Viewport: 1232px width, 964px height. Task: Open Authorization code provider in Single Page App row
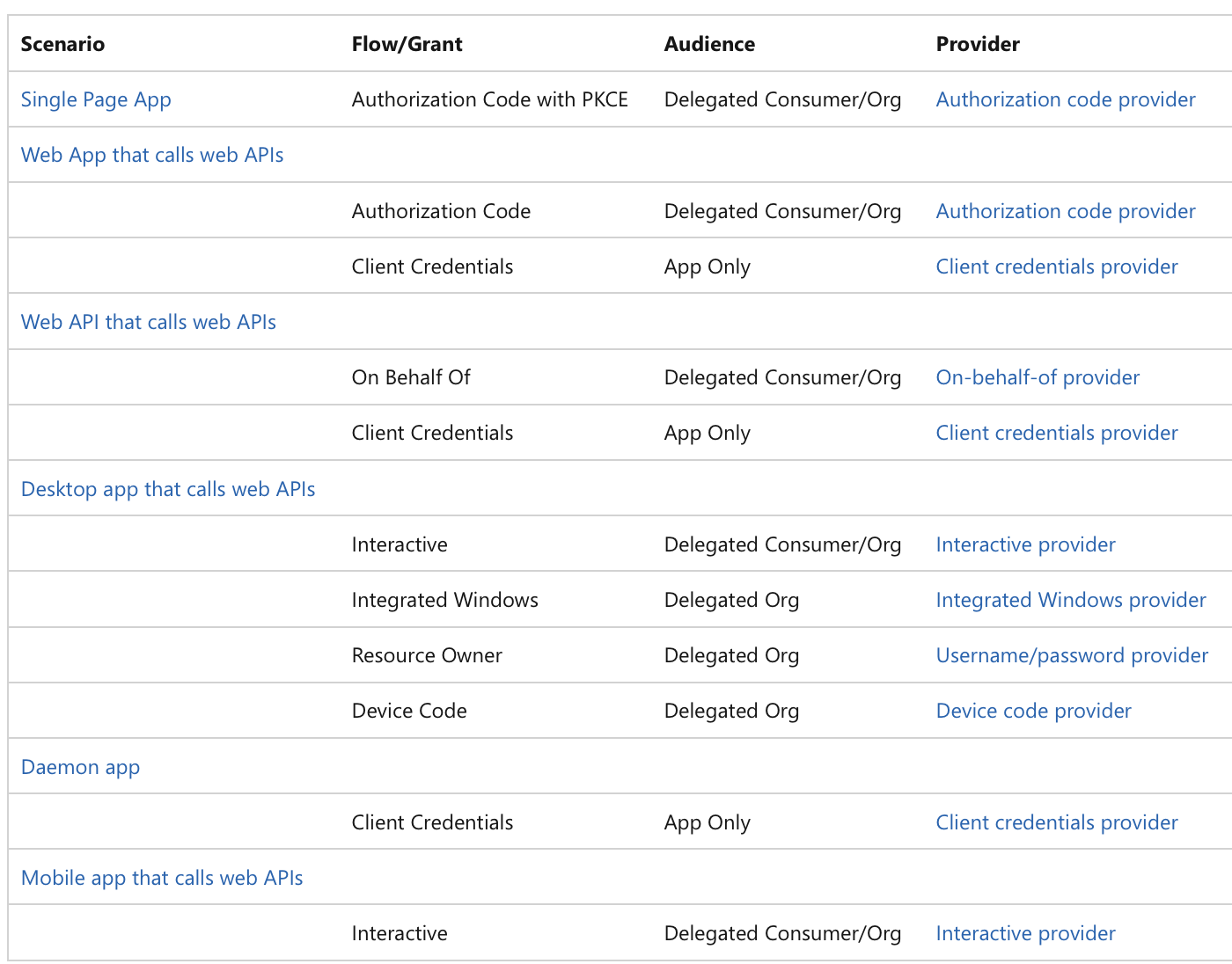pos(1066,99)
